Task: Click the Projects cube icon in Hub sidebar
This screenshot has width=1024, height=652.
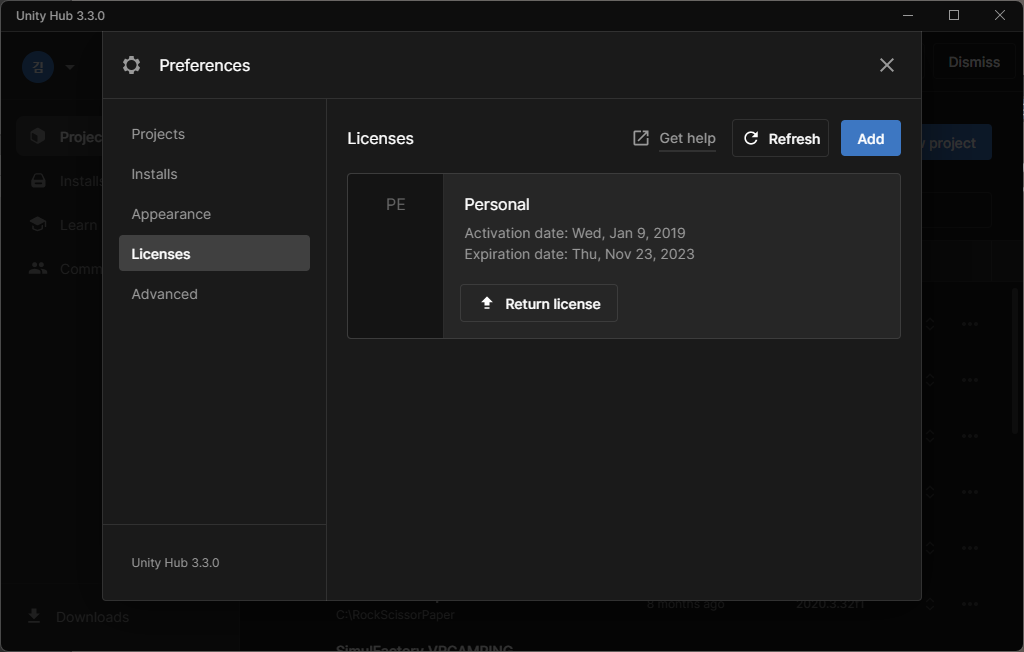Action: [38, 136]
